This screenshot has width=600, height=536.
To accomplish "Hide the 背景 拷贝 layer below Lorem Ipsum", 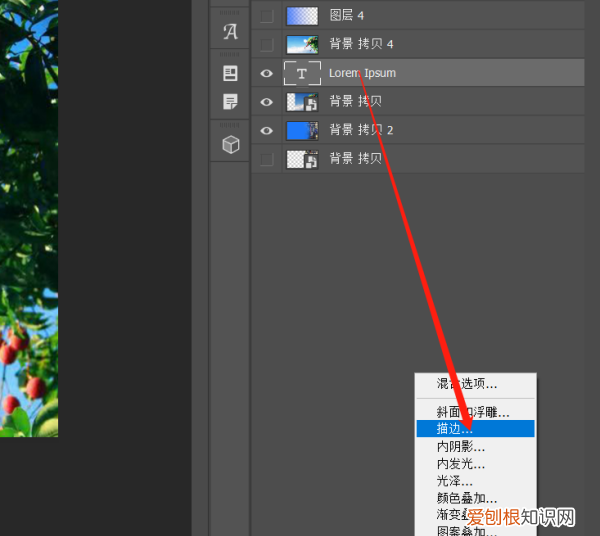I will pyautogui.click(x=267, y=102).
